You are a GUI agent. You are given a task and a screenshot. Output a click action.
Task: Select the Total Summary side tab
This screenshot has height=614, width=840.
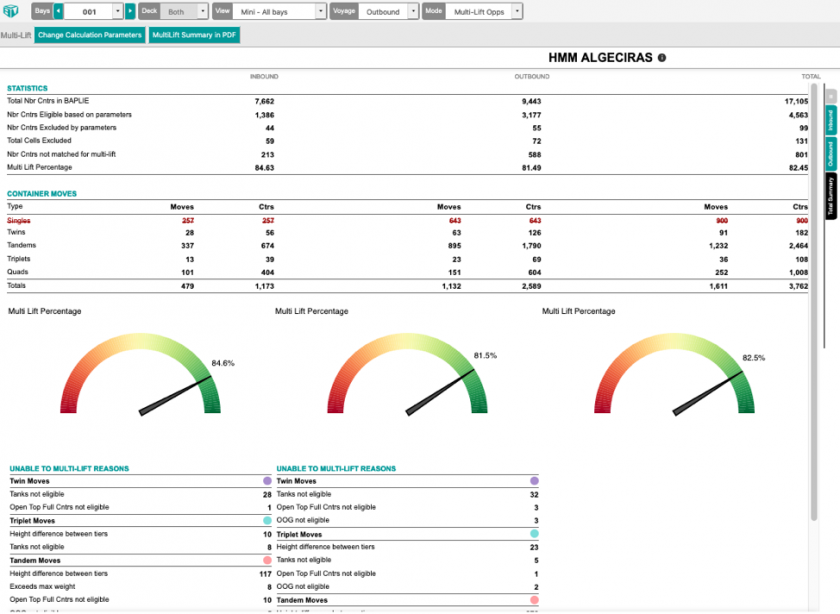pyautogui.click(x=831, y=195)
